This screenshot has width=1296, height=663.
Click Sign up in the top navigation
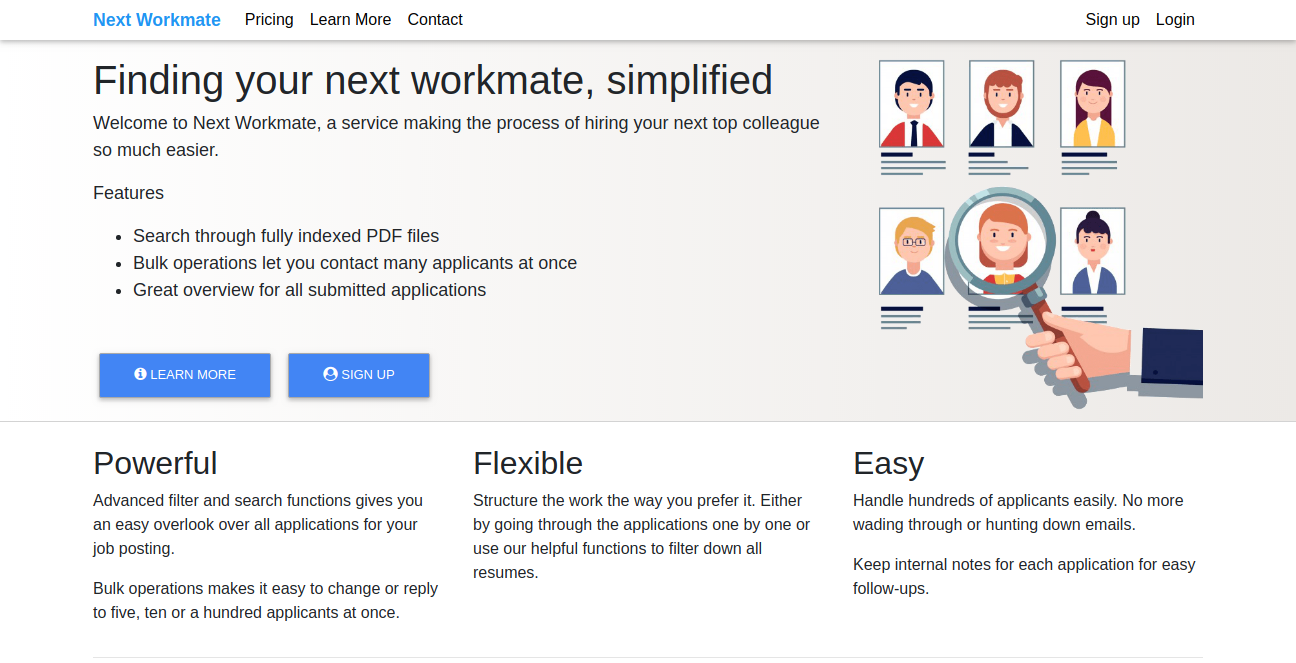(1112, 20)
